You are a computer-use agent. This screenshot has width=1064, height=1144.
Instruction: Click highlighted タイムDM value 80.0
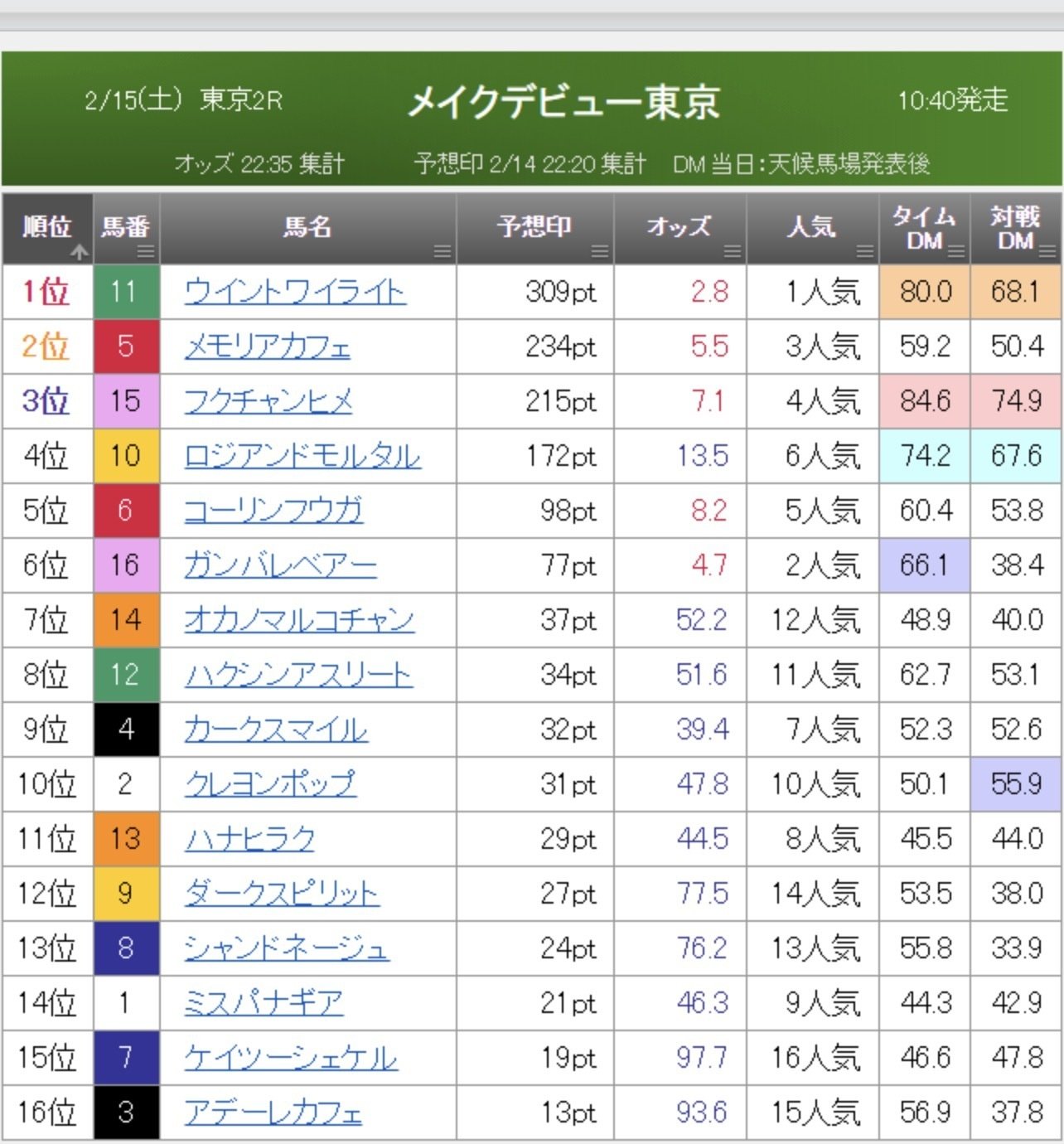925,292
